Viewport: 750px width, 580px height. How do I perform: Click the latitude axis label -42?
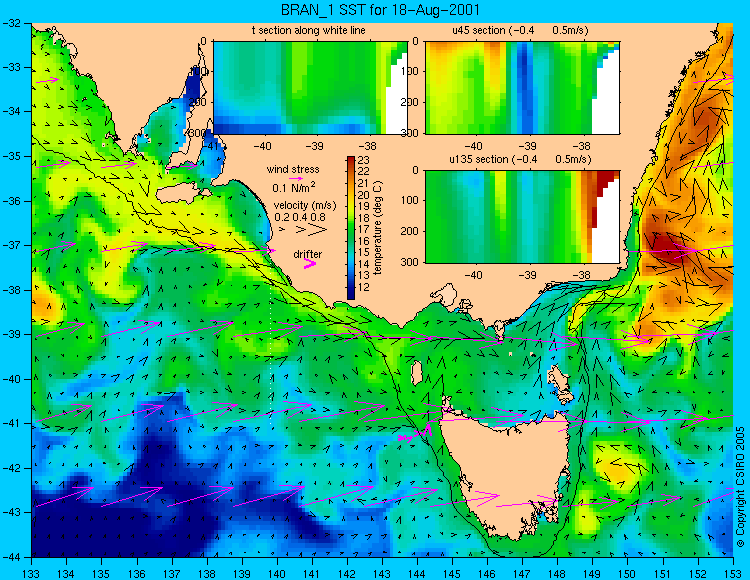[12, 468]
